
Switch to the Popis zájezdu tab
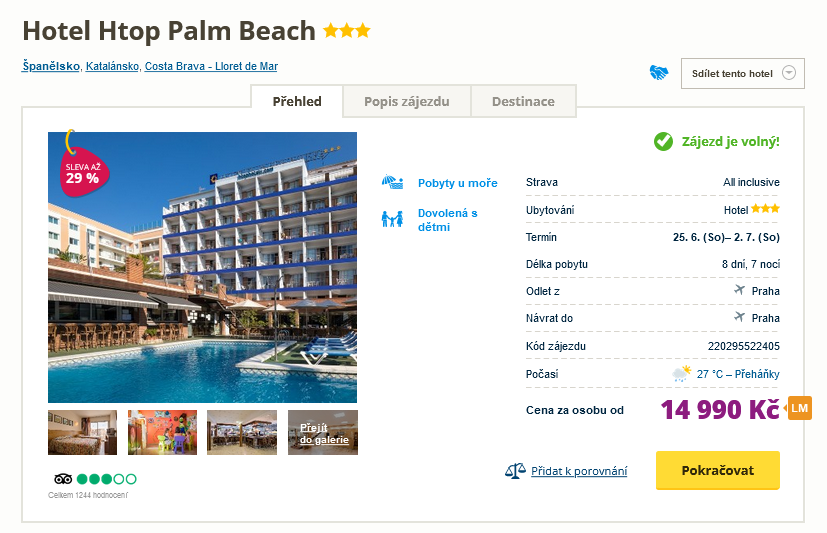[406, 102]
